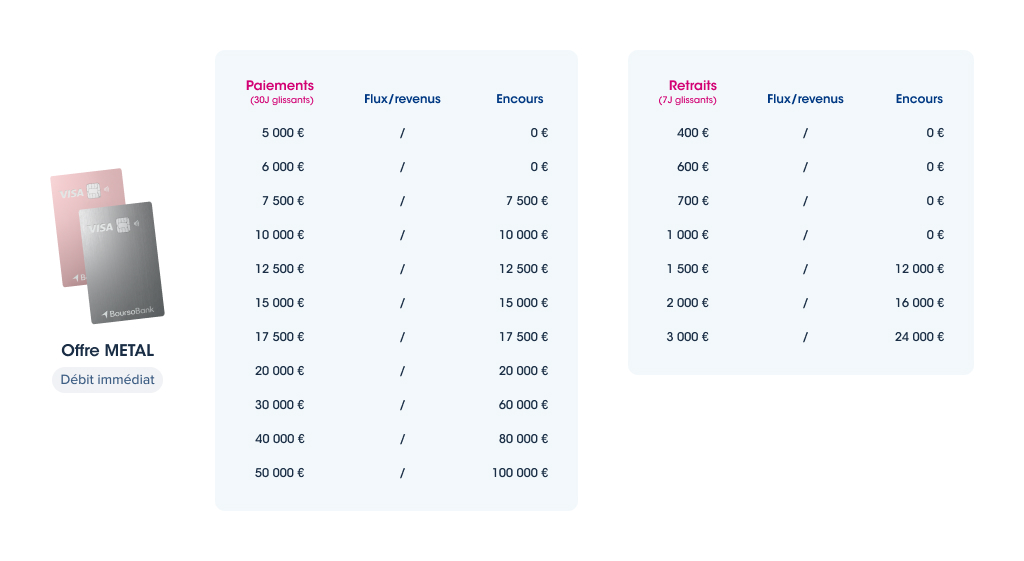Click the Paiements column header

pyautogui.click(x=280, y=86)
